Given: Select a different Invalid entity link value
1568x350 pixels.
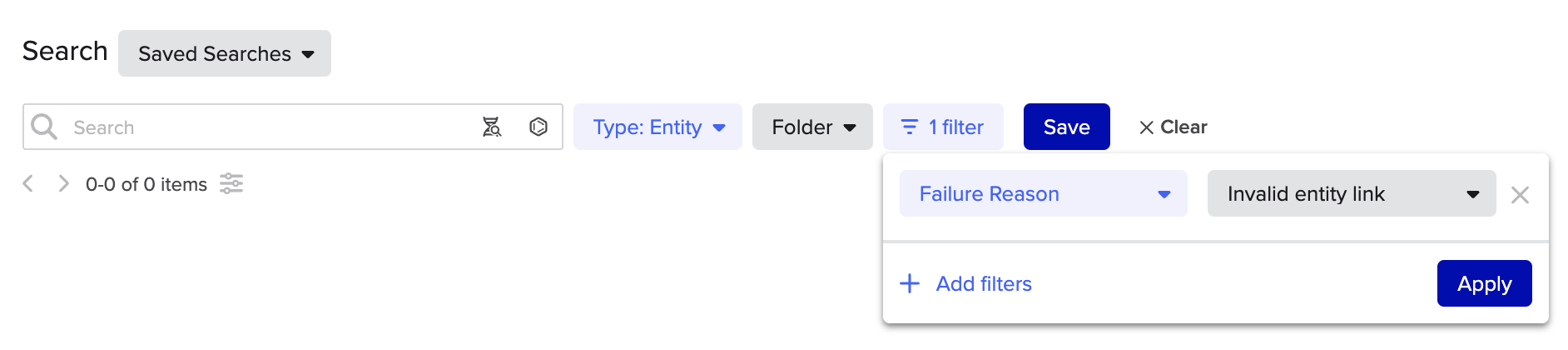Looking at the screenshot, I should click(1352, 193).
